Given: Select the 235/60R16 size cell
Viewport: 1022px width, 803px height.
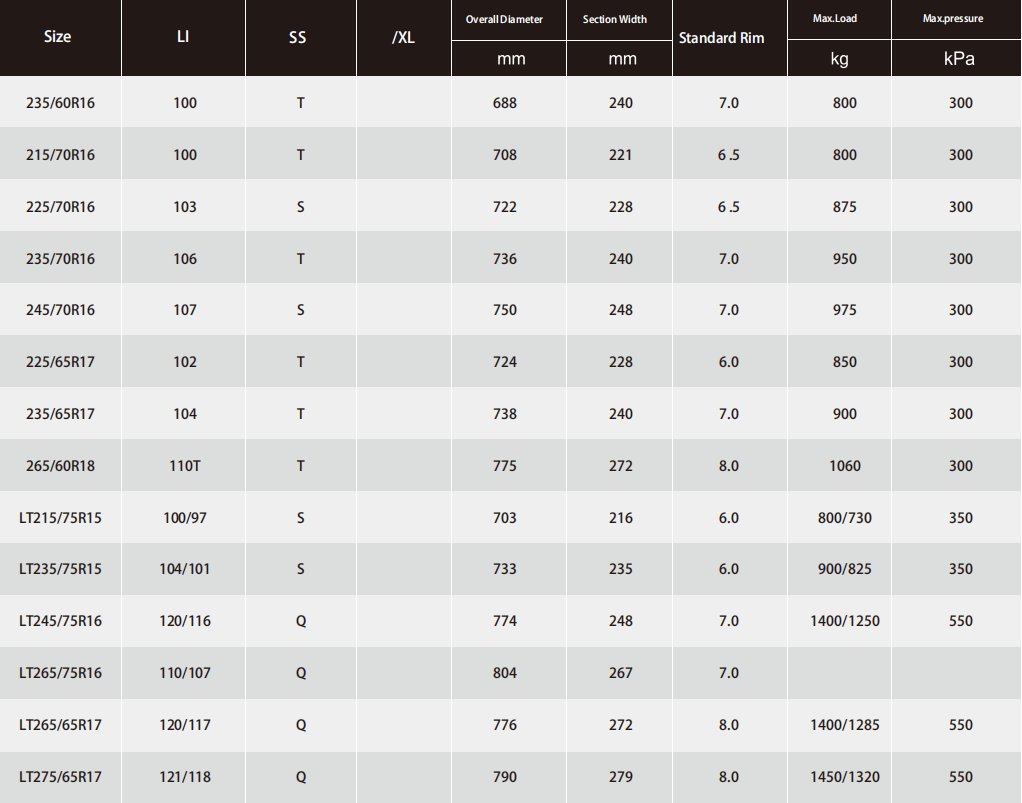Looking at the screenshot, I should click(x=60, y=103).
